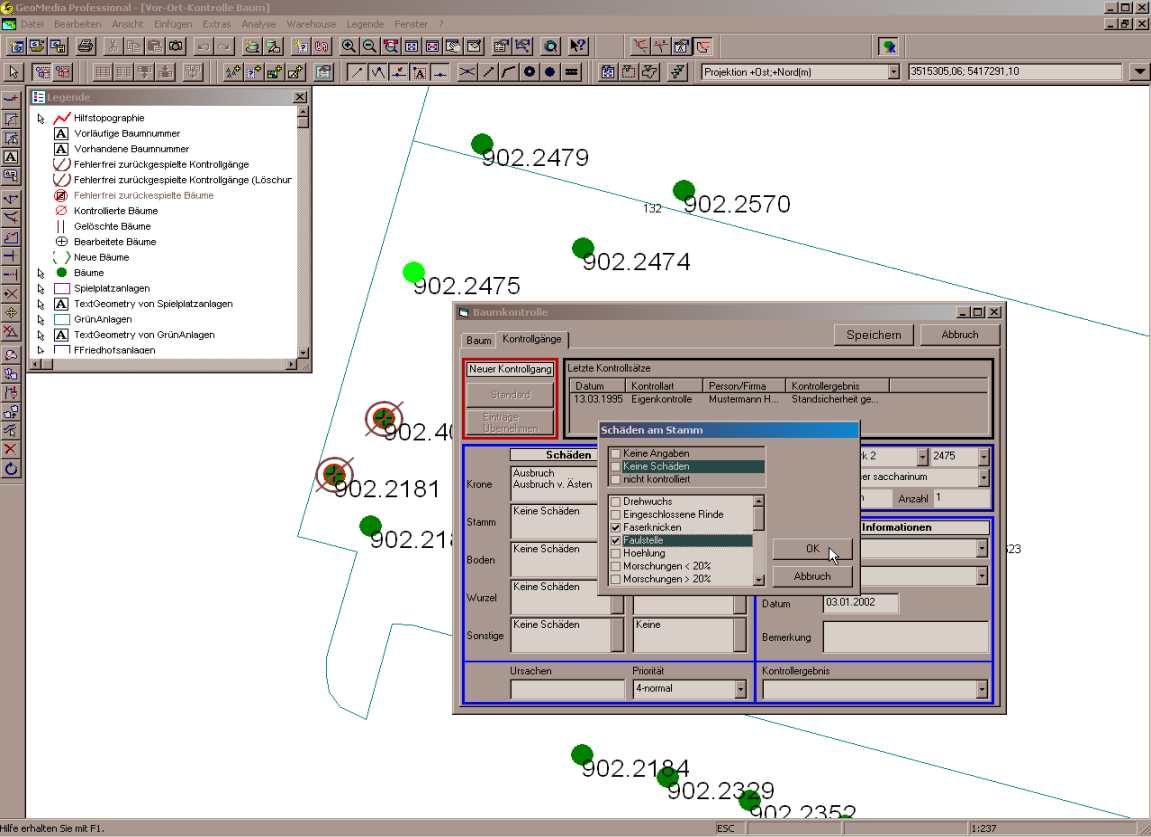Expand the Projektion coordinate dropdown
This screenshot has height=837, width=1151.
tap(893, 72)
